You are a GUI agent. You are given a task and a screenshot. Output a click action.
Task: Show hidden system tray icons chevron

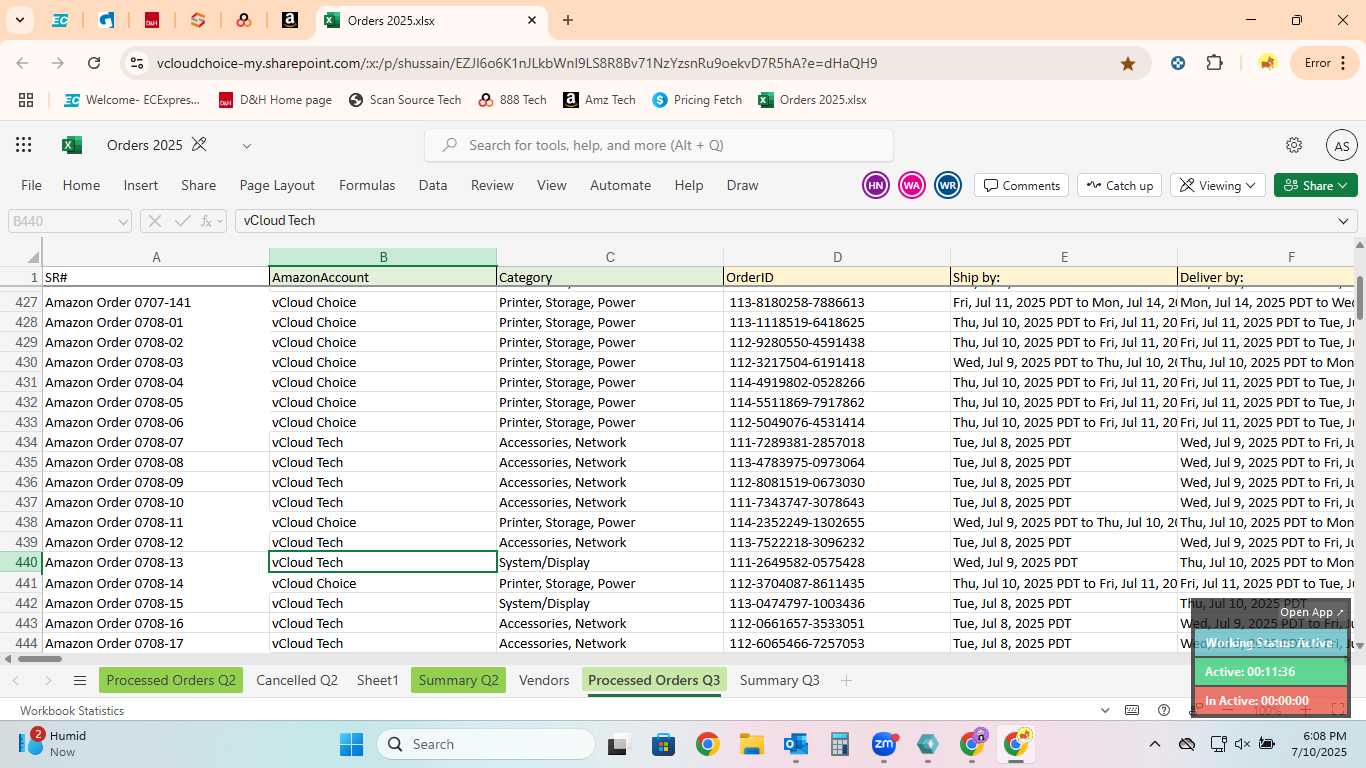[x=1155, y=744]
